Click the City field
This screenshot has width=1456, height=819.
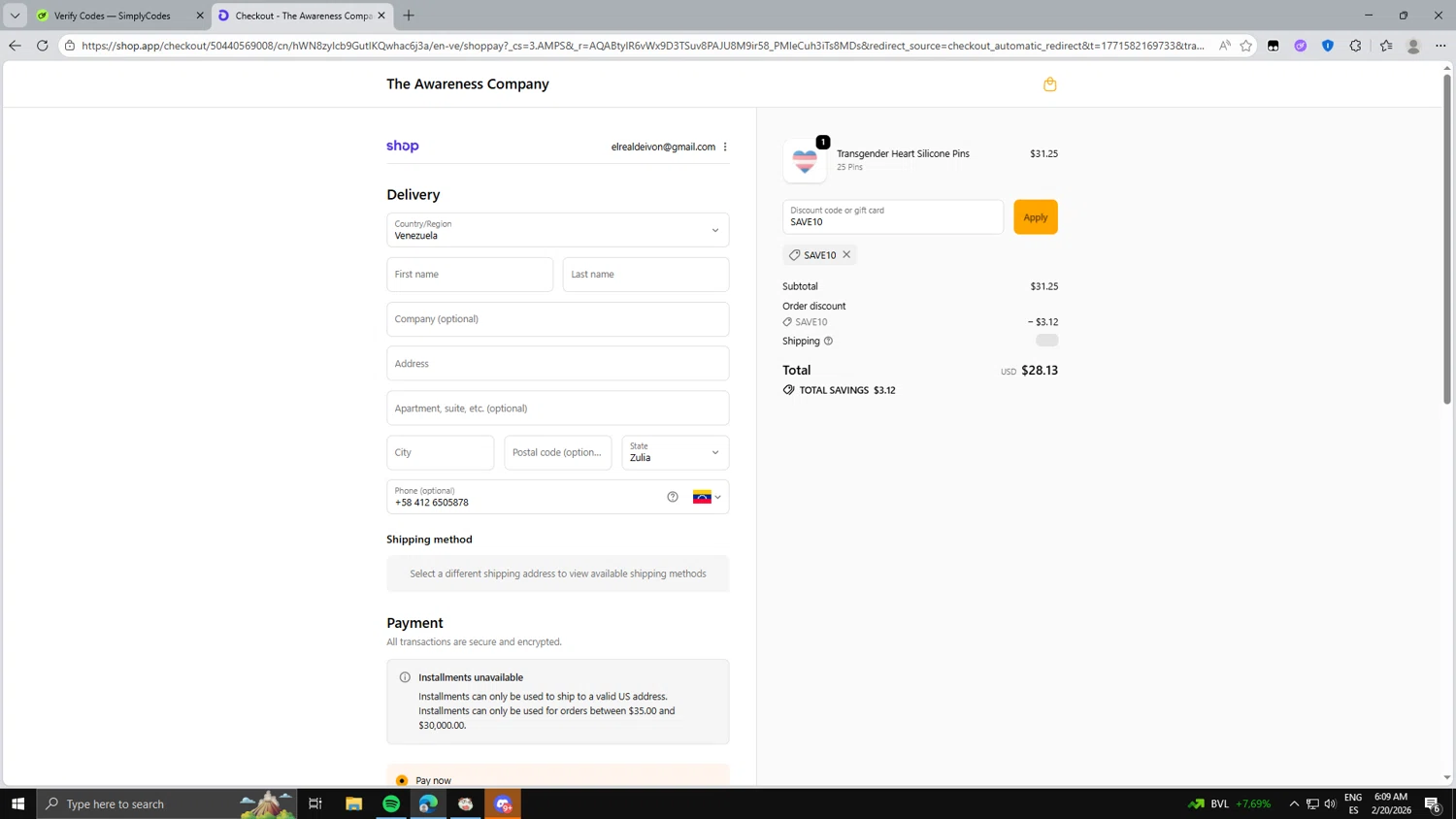pos(440,452)
